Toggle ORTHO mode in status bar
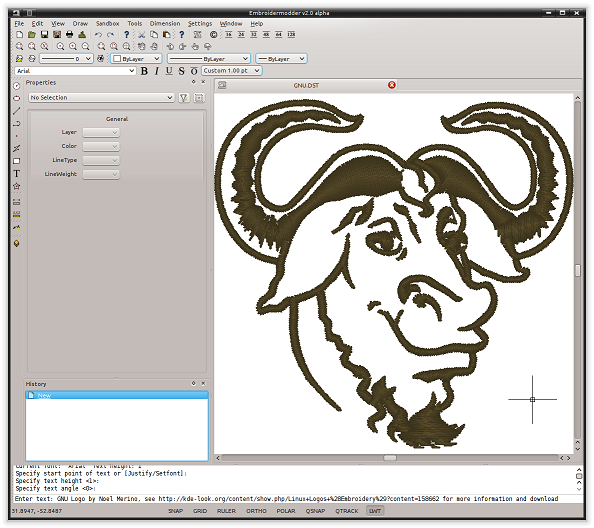The height and width of the screenshot is (528, 594). point(256,511)
